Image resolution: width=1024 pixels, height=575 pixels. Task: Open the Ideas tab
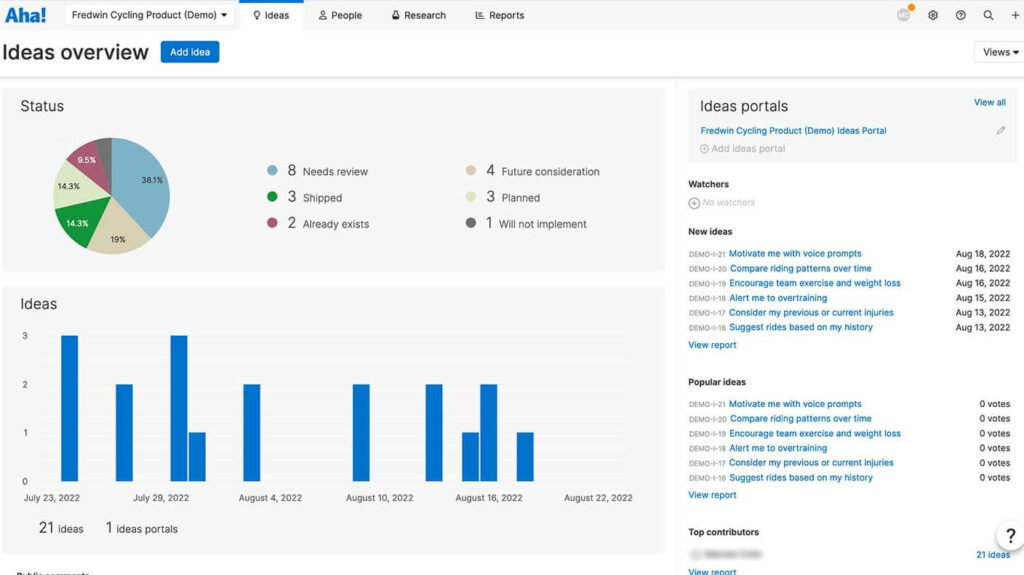tap(271, 15)
